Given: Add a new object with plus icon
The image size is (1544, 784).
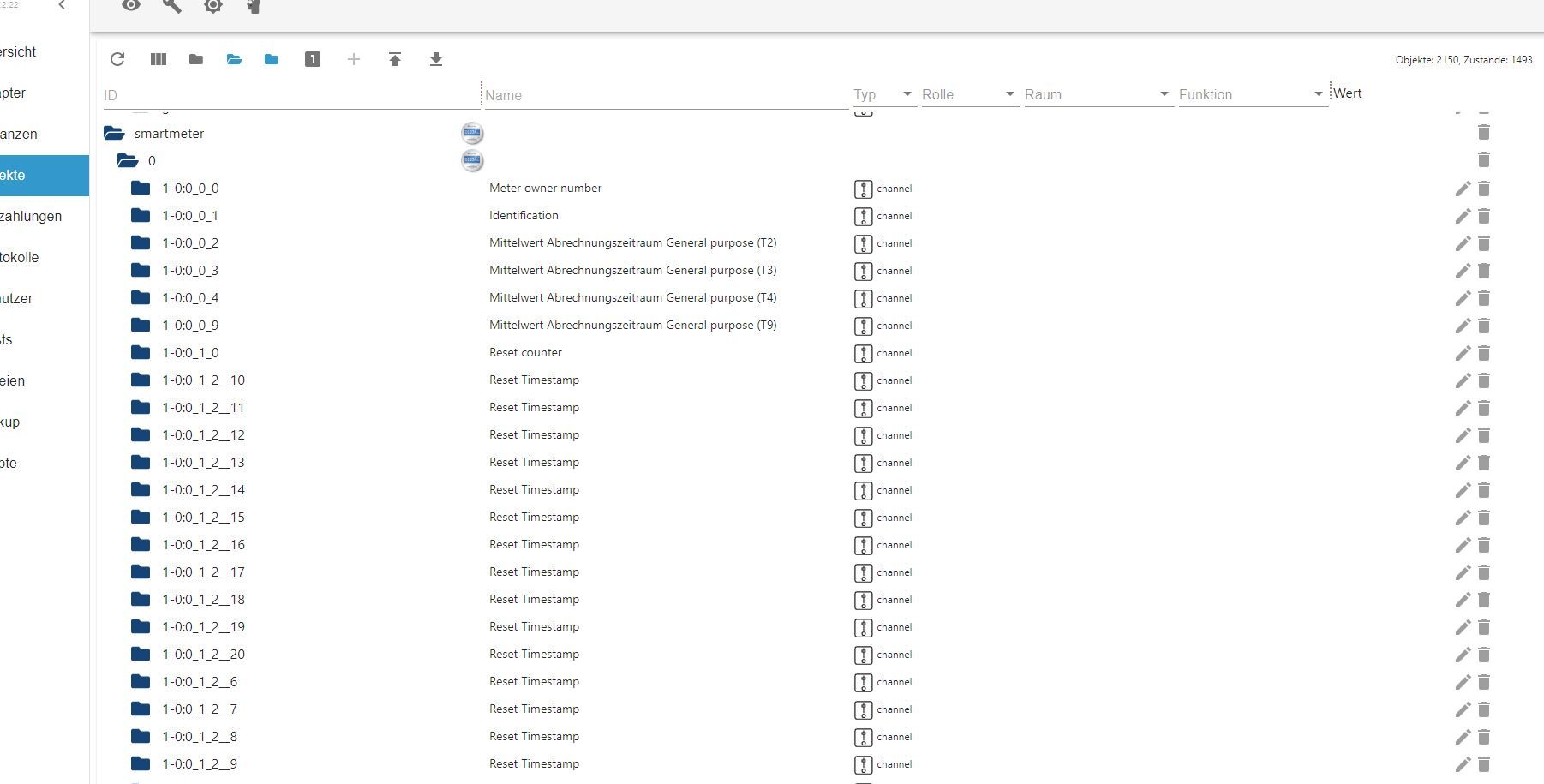Looking at the screenshot, I should click(x=354, y=59).
